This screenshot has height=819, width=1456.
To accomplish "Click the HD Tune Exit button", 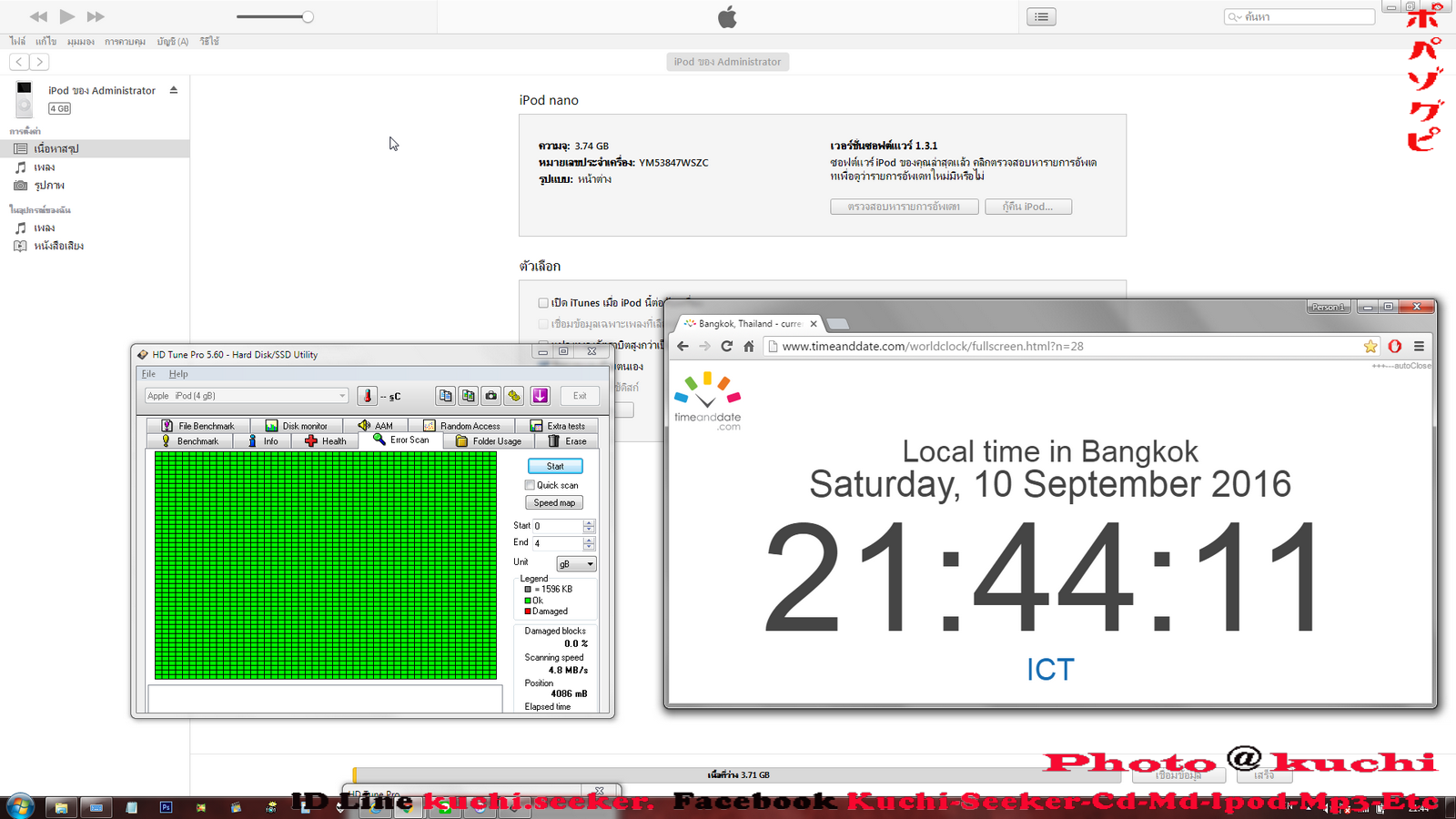I will (580, 396).
